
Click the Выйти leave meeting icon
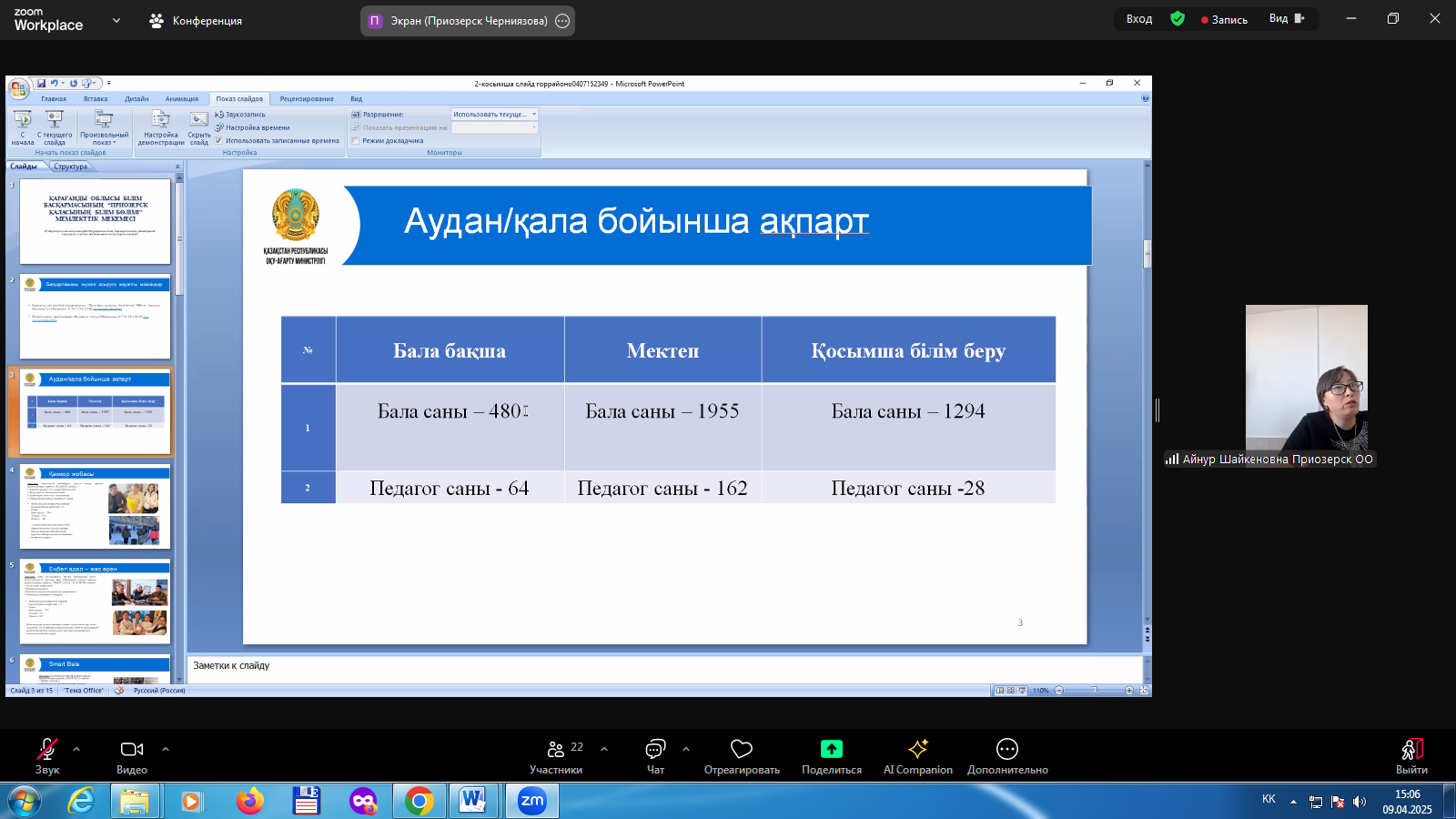point(1411,750)
